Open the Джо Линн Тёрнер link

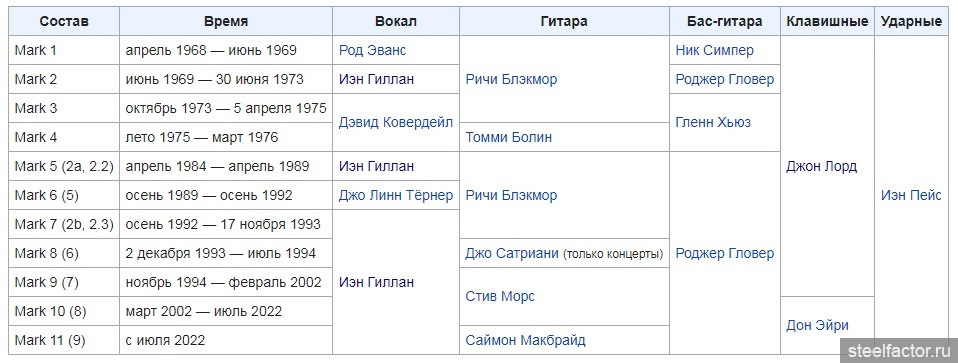point(396,195)
